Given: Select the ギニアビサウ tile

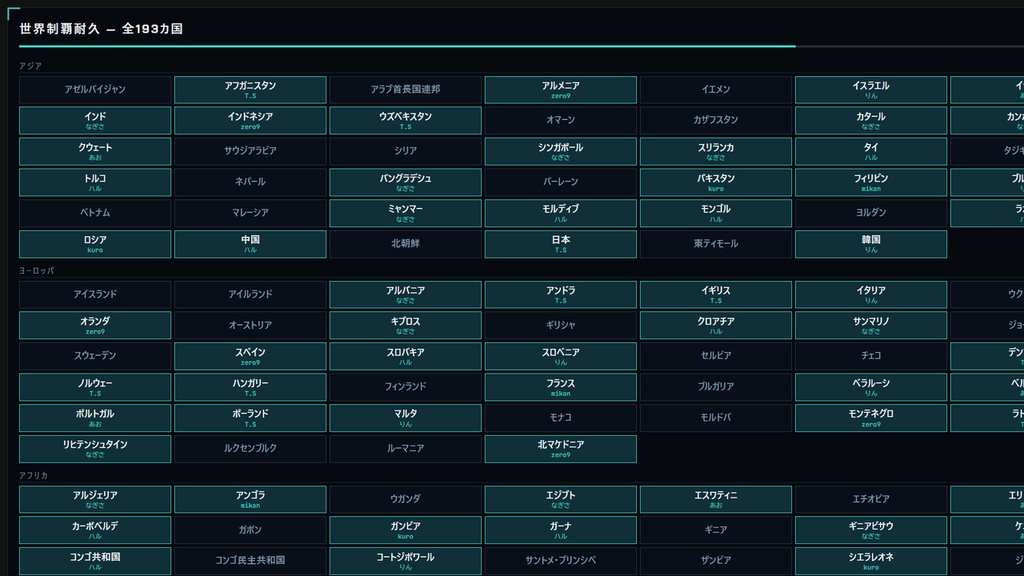Looking at the screenshot, I should click(871, 530).
